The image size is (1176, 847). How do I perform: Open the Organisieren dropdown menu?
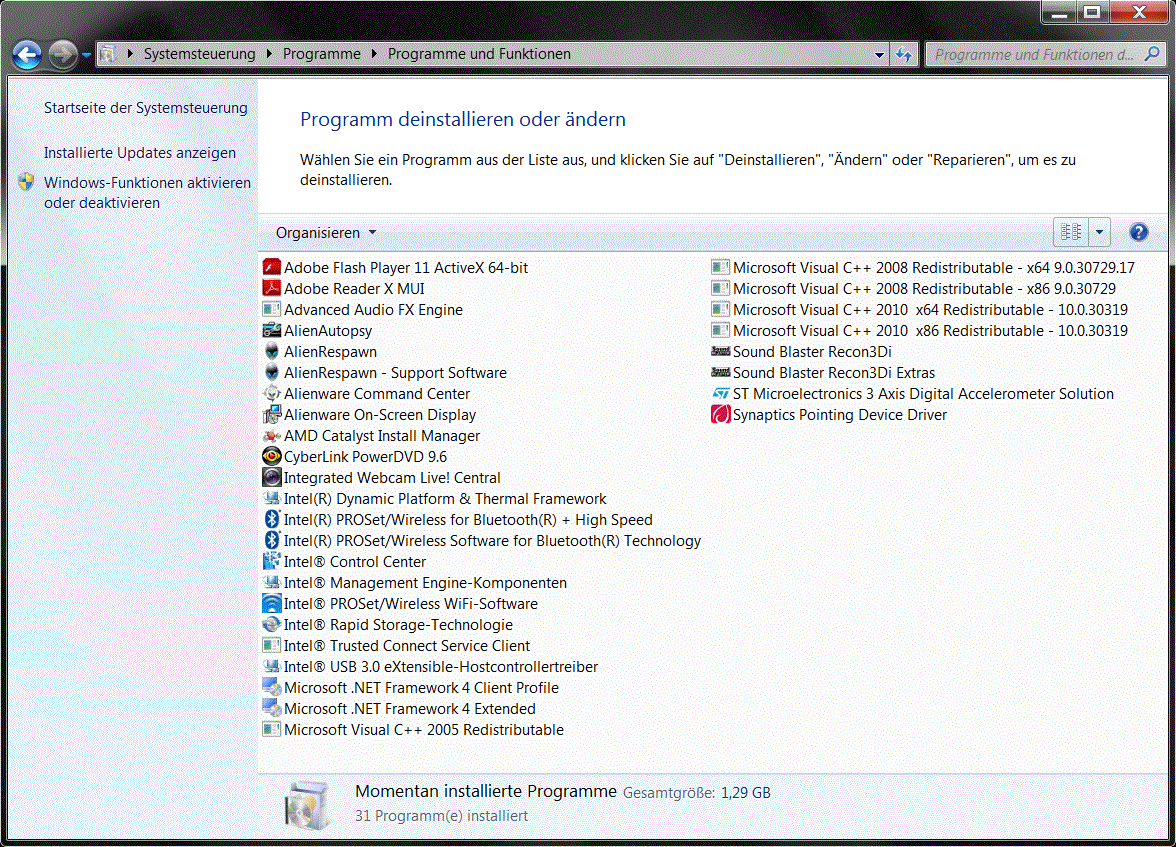(x=326, y=233)
